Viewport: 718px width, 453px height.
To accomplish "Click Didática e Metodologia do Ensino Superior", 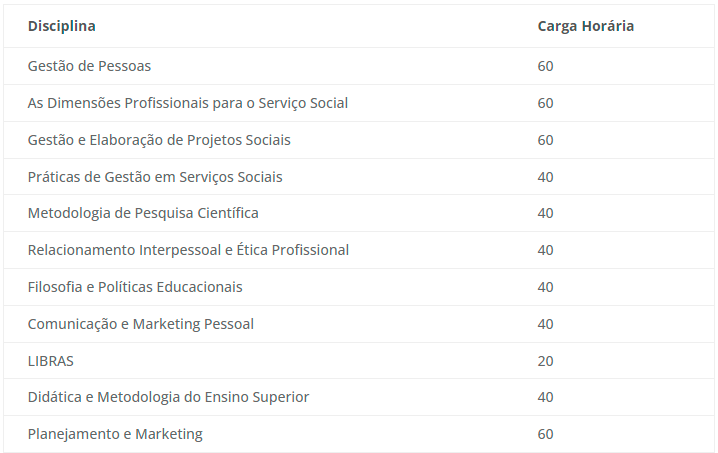I will click(168, 397).
